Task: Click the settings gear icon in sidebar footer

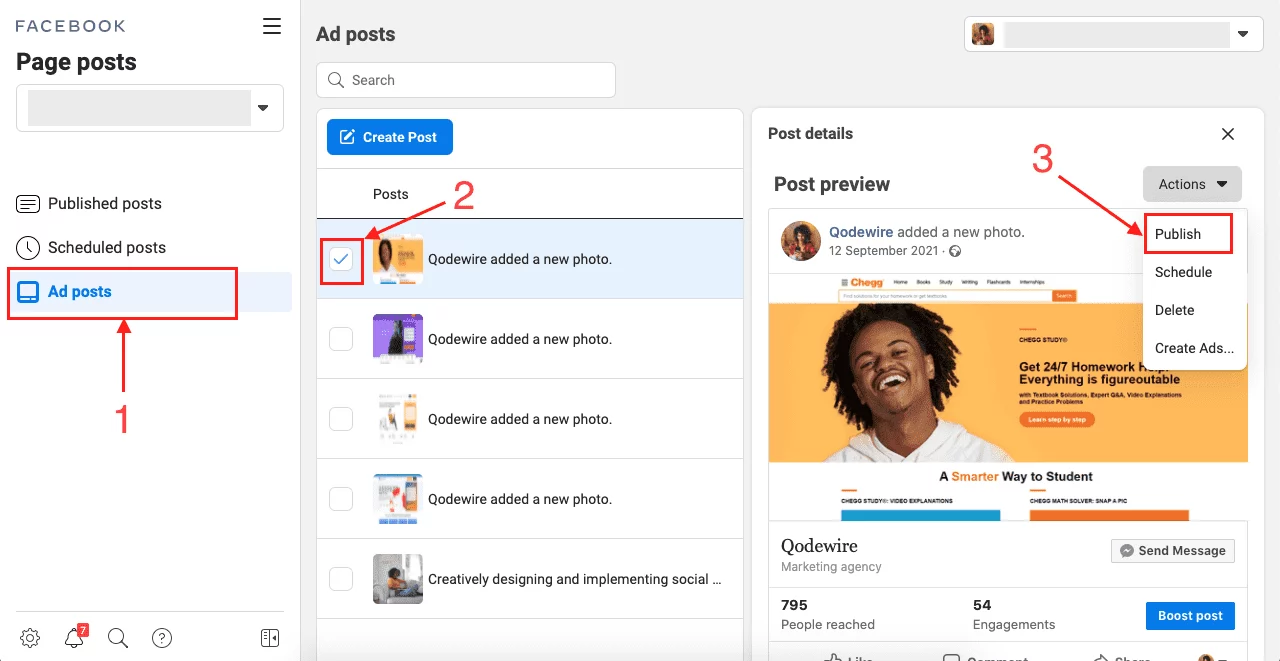Action: coord(30,638)
